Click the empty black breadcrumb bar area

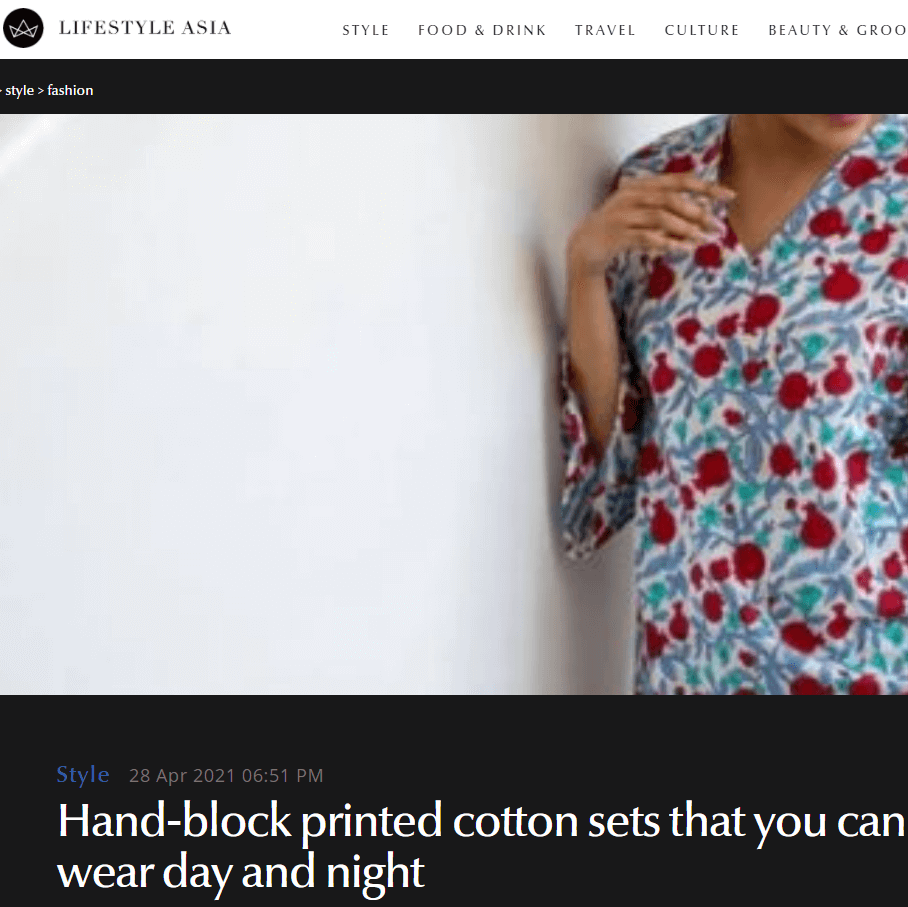click(x=498, y=87)
